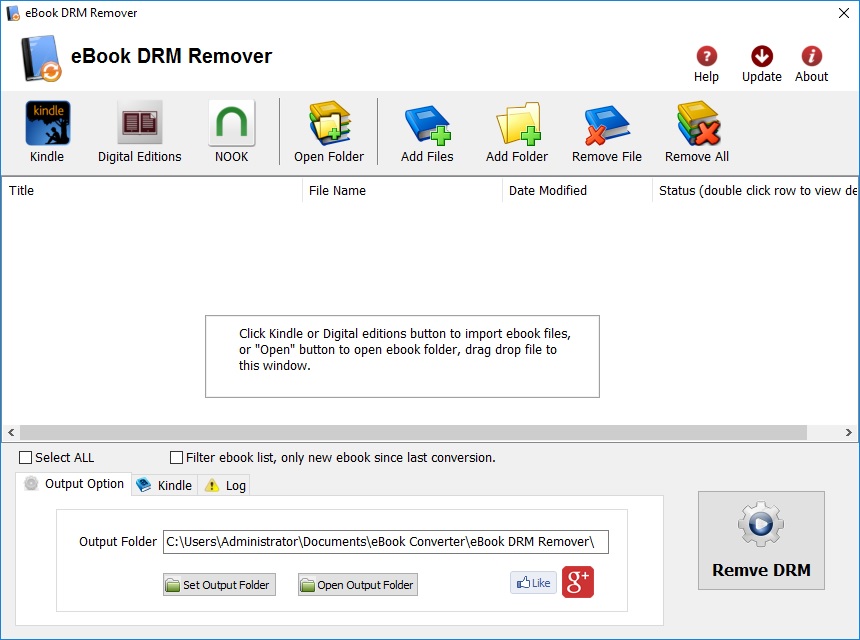Import from Digital Editions
860x640 pixels.
tap(139, 131)
